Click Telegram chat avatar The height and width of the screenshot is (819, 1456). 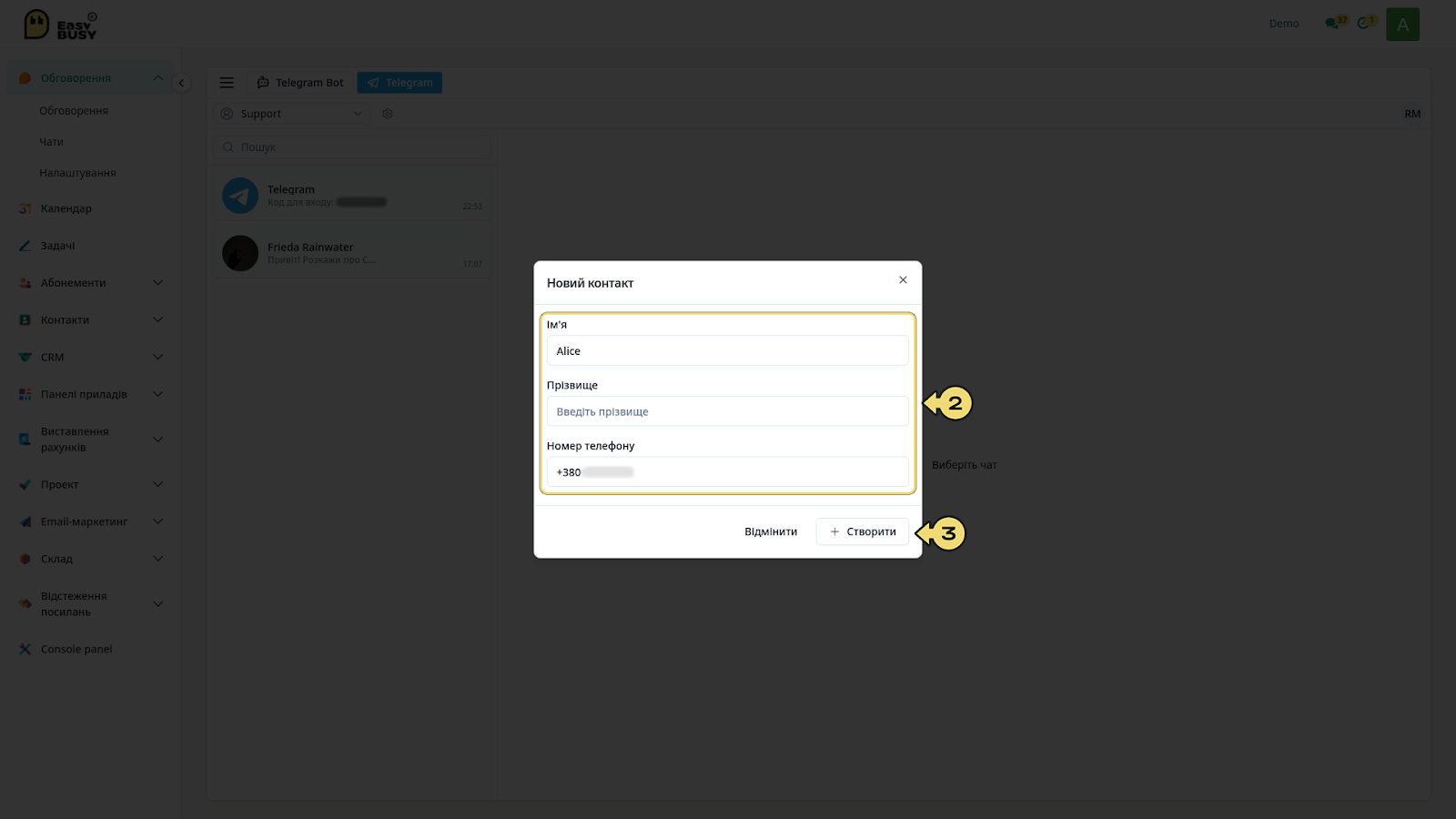240,196
